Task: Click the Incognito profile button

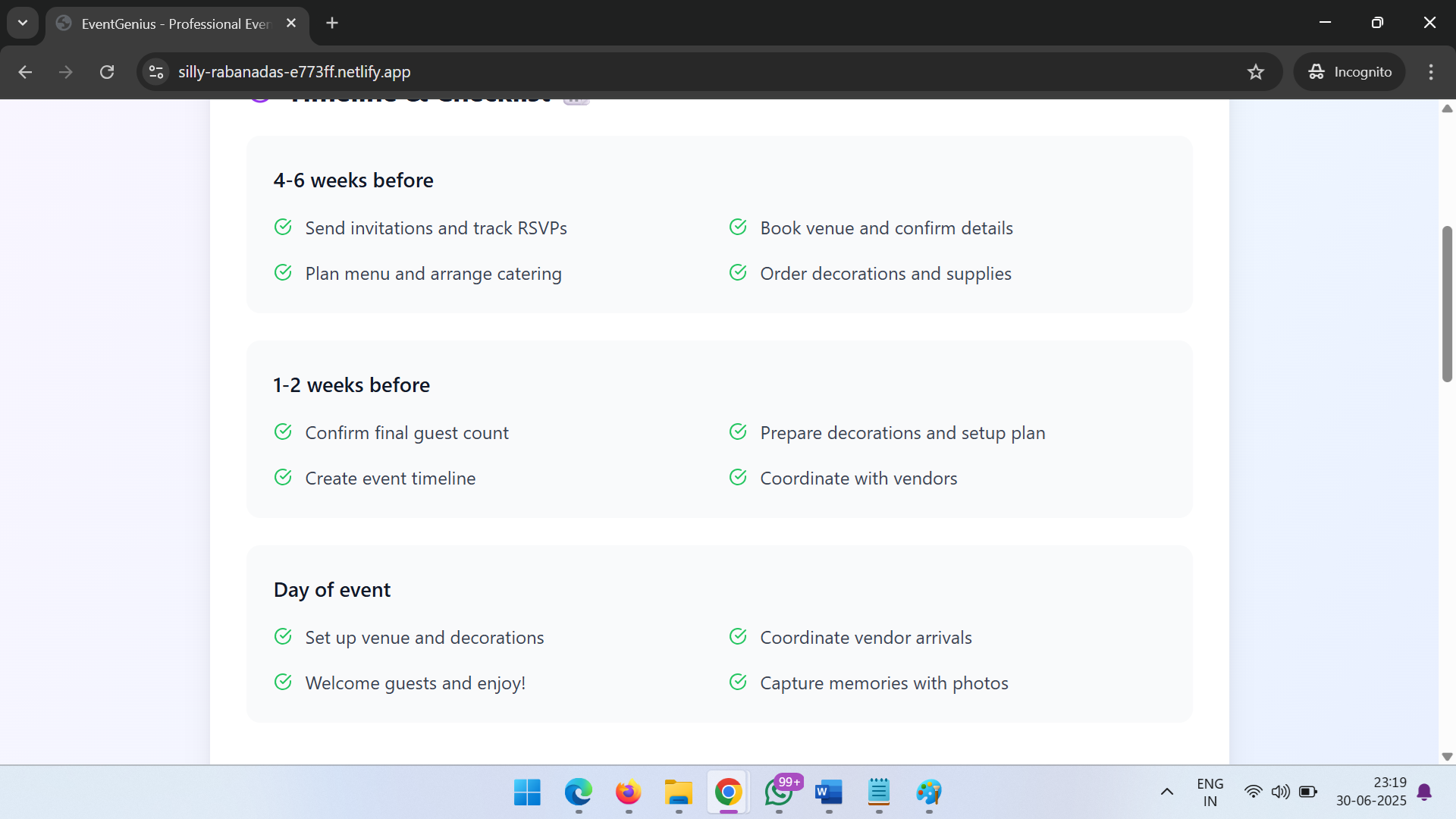Action: pos(1350,72)
